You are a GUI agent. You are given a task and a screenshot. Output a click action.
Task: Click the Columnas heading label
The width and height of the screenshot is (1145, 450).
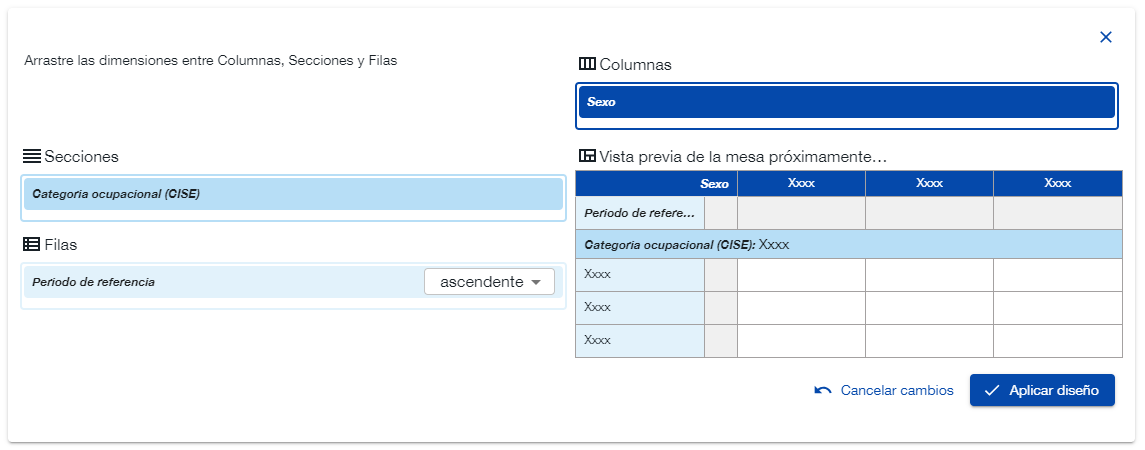click(x=635, y=65)
